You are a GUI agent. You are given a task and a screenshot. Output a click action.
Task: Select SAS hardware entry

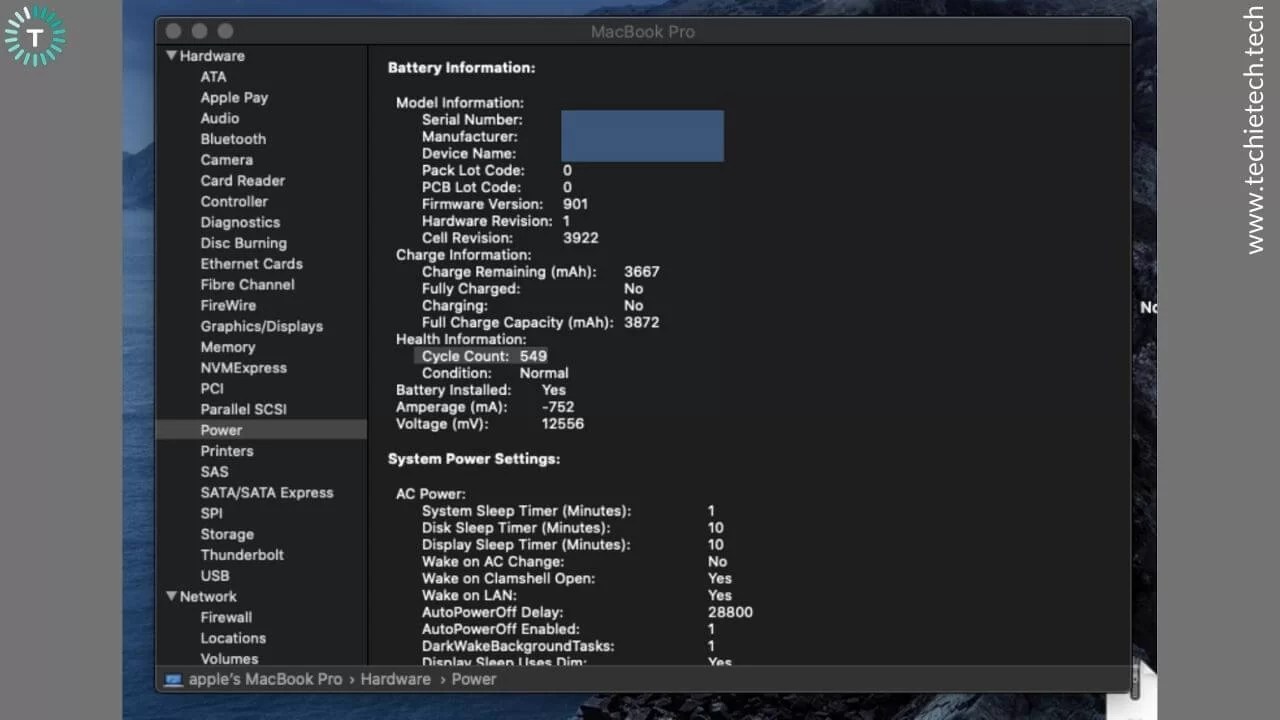coord(214,472)
